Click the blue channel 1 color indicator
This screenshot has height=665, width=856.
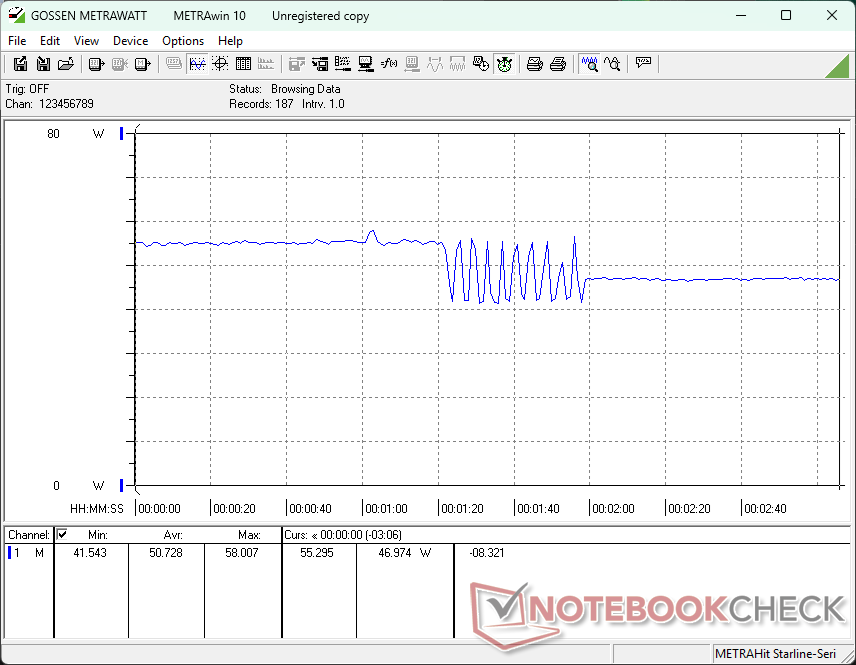click(9, 553)
